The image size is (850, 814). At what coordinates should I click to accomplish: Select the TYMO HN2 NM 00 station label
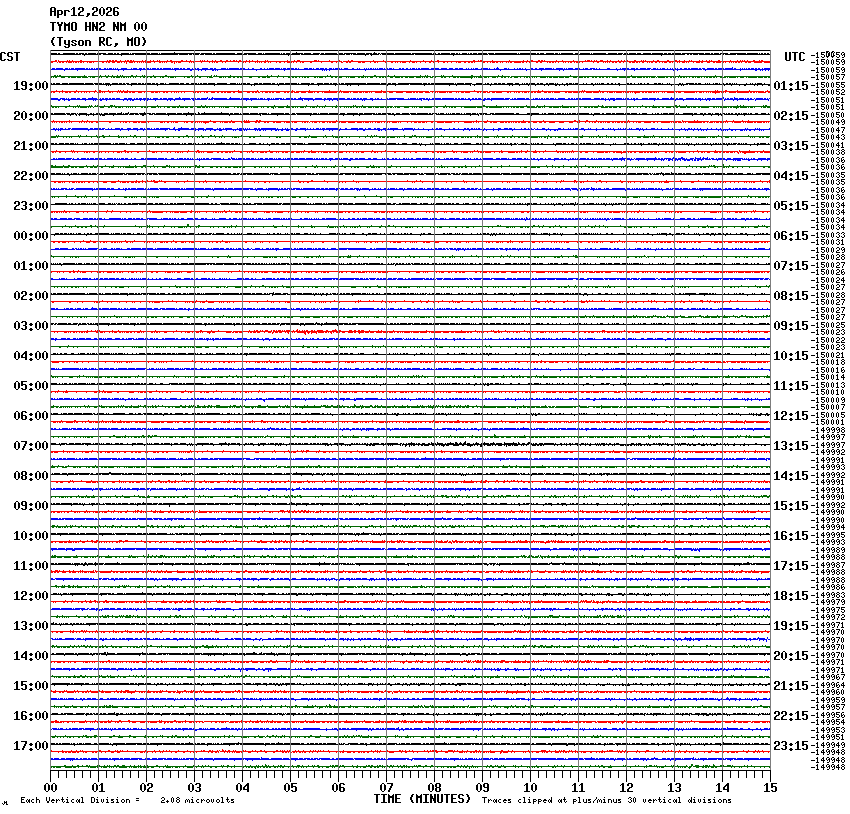98,27
